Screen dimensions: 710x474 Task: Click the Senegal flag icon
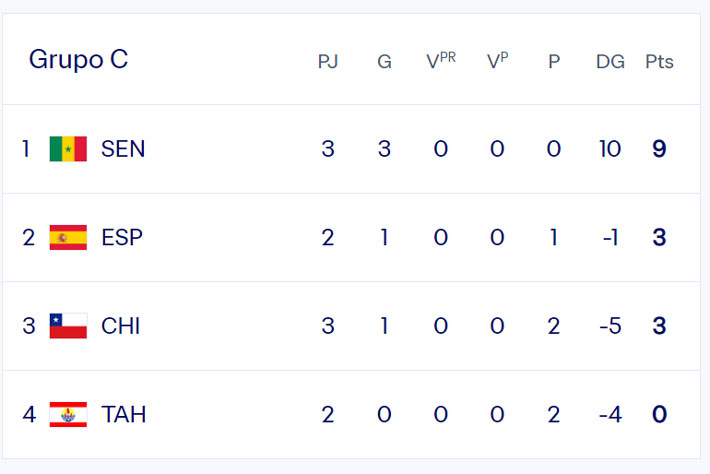(x=68, y=149)
